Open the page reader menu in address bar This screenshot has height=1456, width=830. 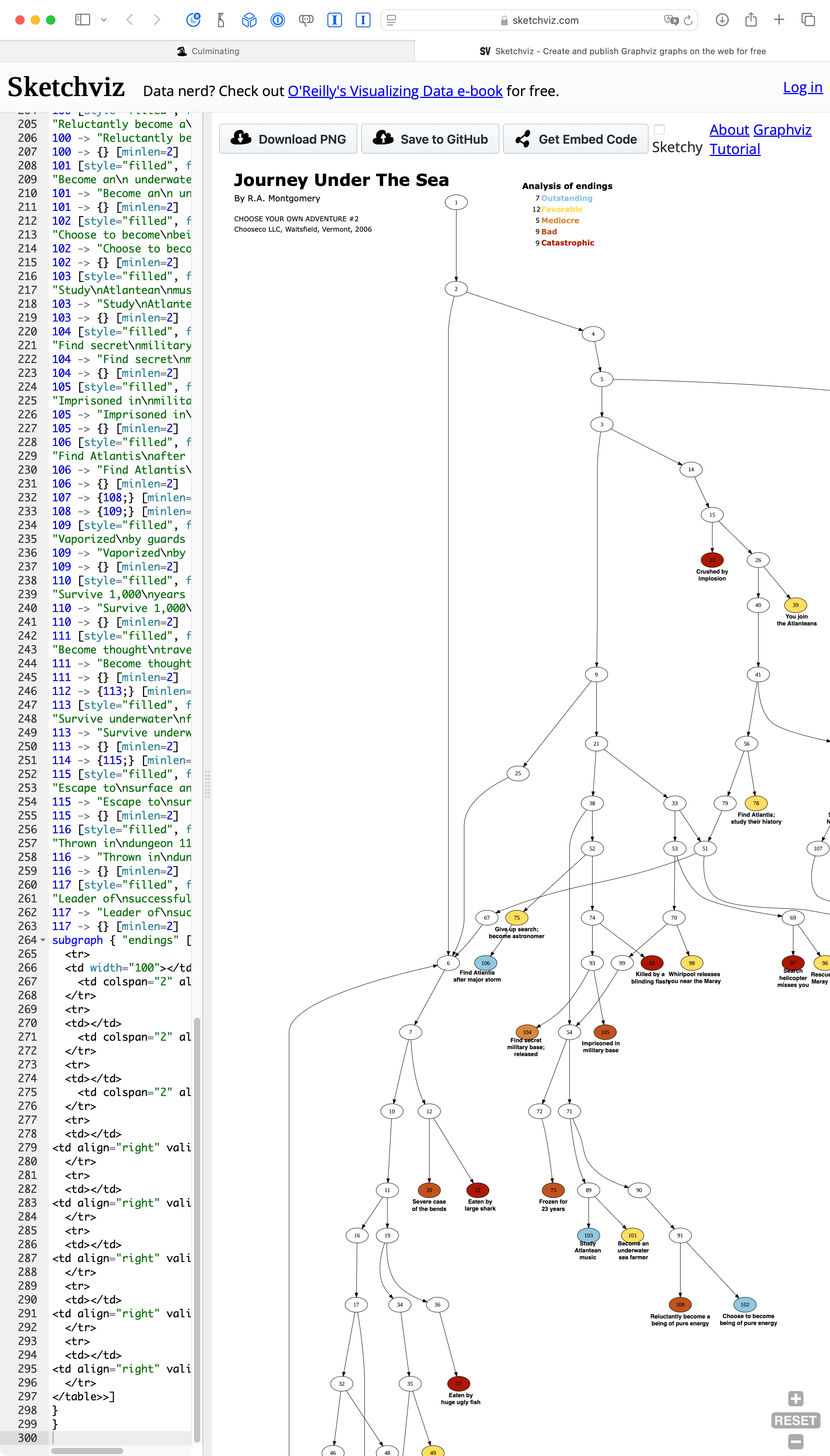click(391, 20)
